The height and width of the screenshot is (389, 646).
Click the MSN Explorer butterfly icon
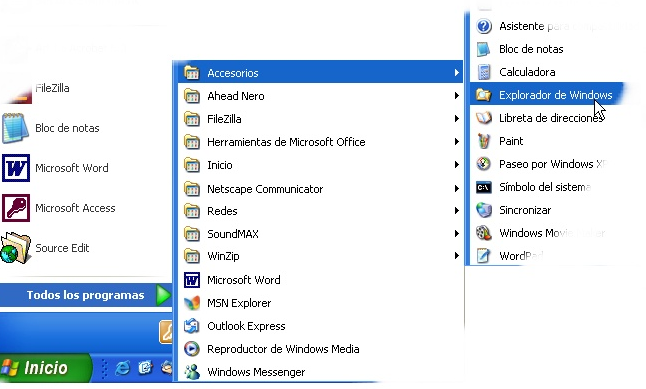(192, 303)
